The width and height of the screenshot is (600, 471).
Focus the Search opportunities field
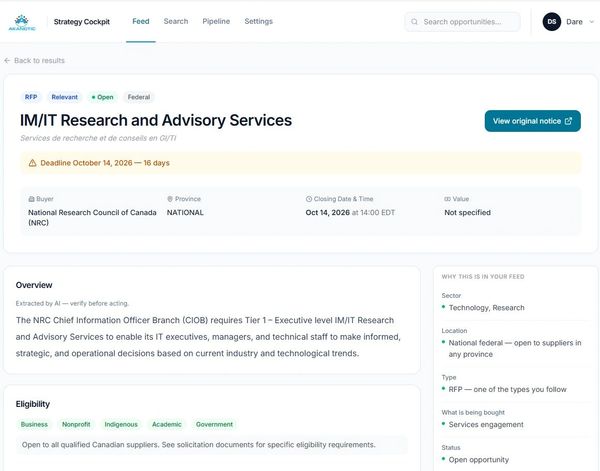point(462,22)
